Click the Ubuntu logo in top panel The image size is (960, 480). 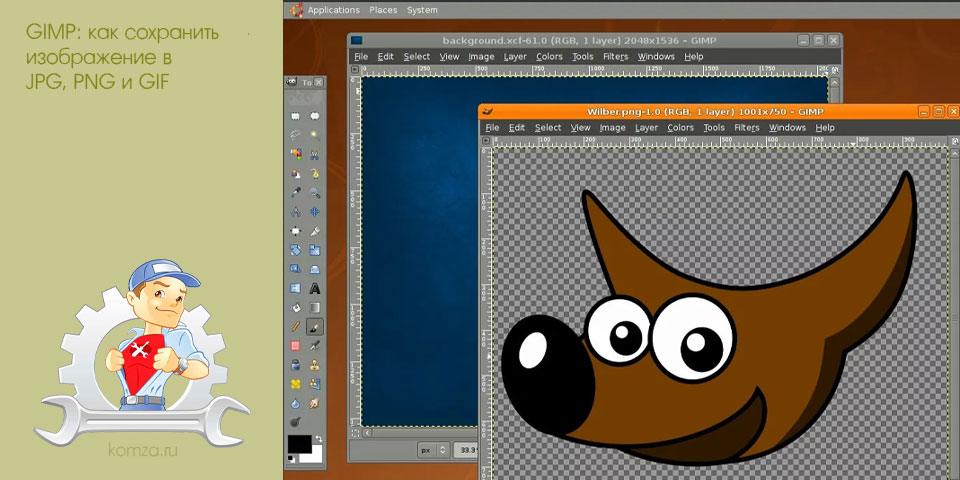[x=296, y=10]
